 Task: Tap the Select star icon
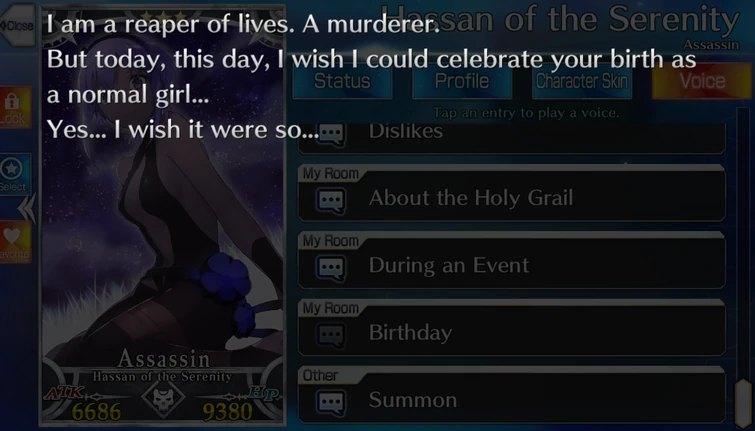tap(14, 174)
